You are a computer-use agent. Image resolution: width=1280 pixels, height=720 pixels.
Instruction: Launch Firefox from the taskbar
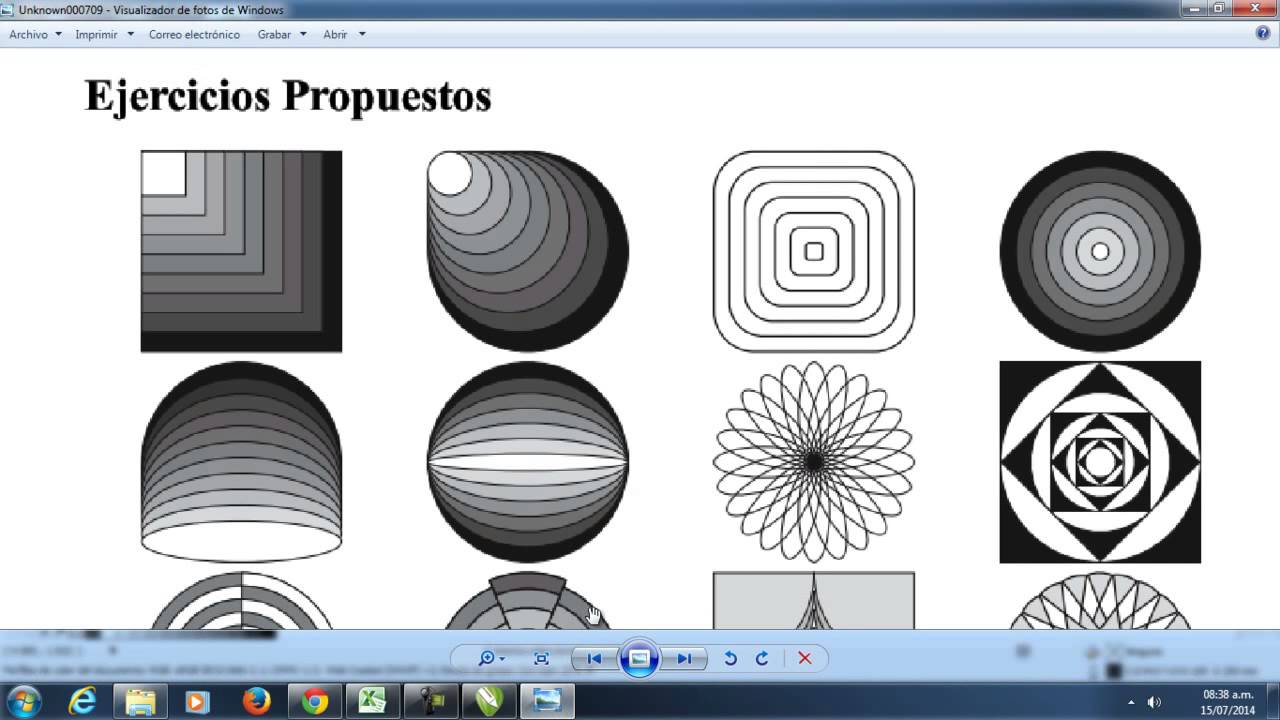257,702
